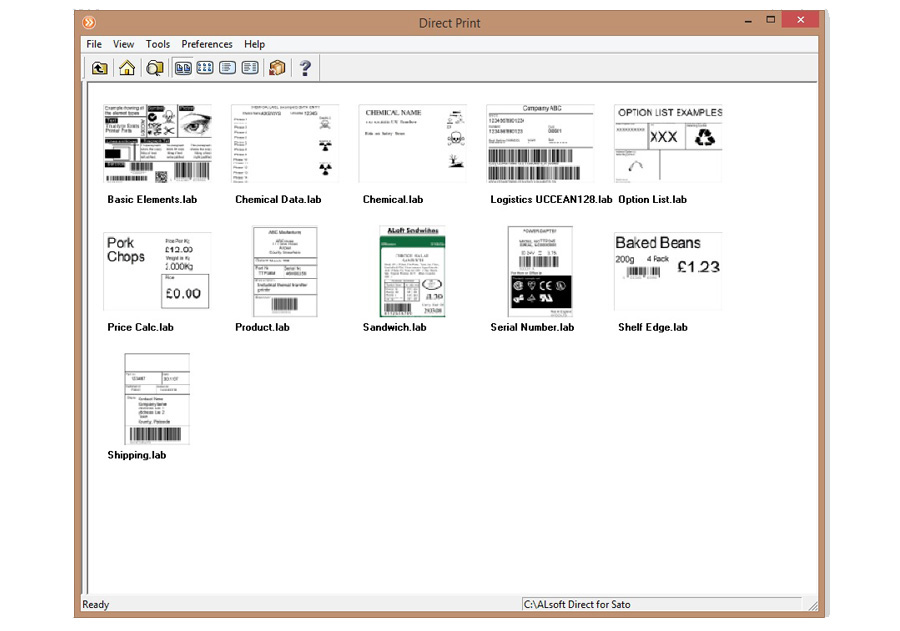Open the File menu
Viewport: 900px width, 631px height.
pos(94,44)
